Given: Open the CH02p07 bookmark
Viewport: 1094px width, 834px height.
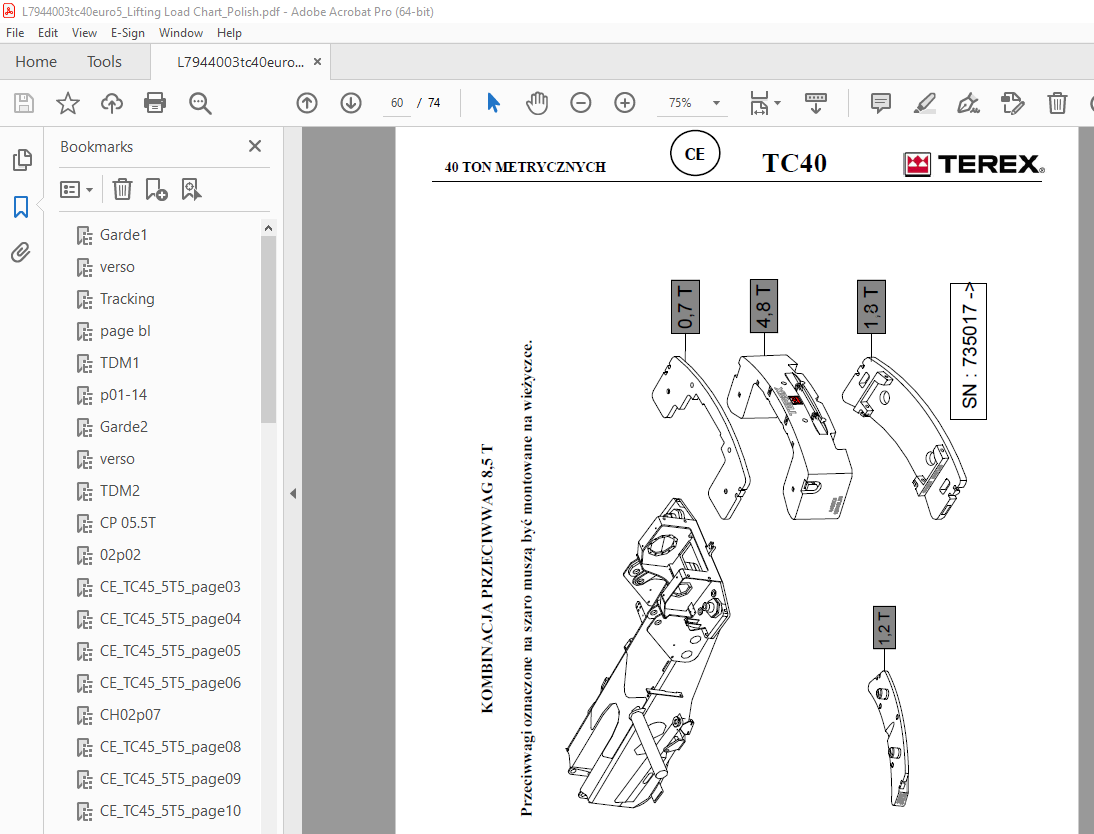Looking at the screenshot, I should point(130,715).
